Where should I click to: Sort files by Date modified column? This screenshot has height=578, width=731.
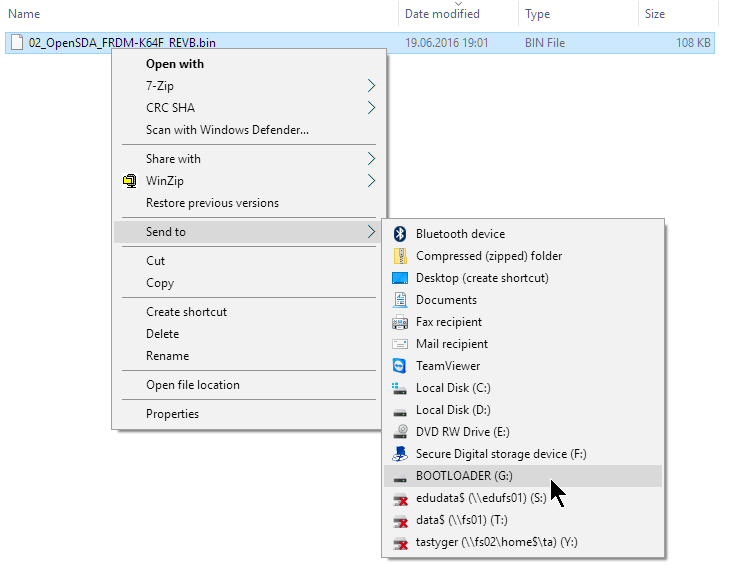coord(442,14)
